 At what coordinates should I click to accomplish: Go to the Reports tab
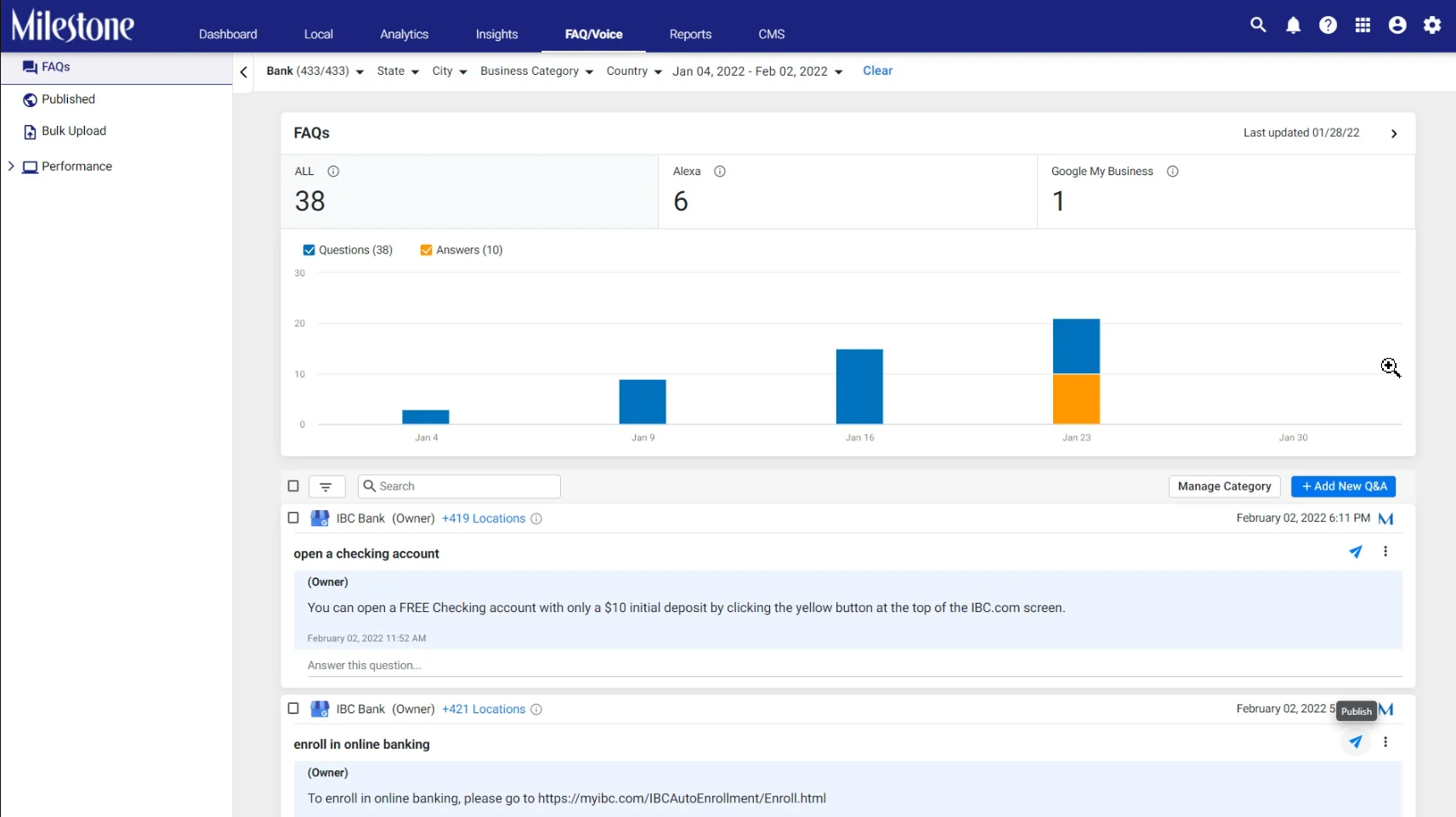pyautogui.click(x=690, y=34)
